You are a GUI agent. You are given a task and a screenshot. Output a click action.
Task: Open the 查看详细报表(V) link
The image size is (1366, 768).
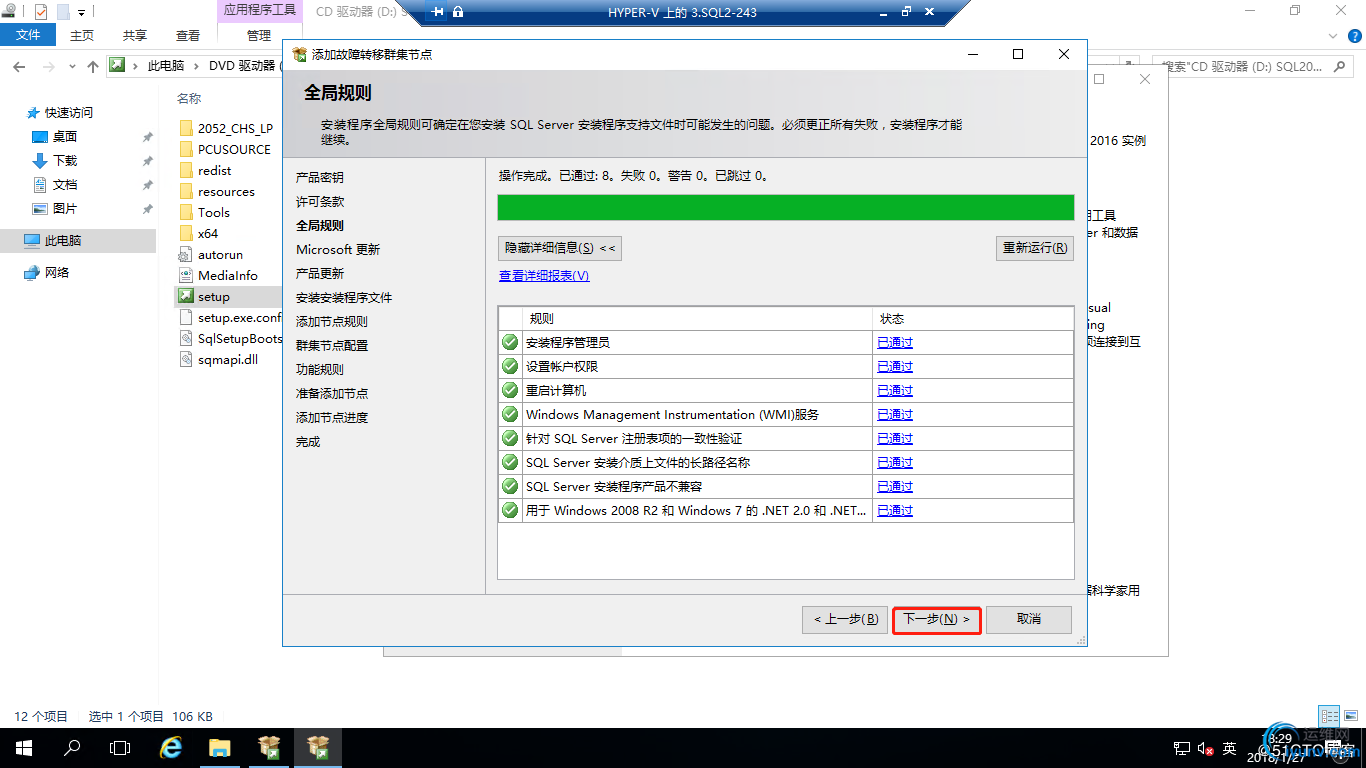tap(544, 276)
